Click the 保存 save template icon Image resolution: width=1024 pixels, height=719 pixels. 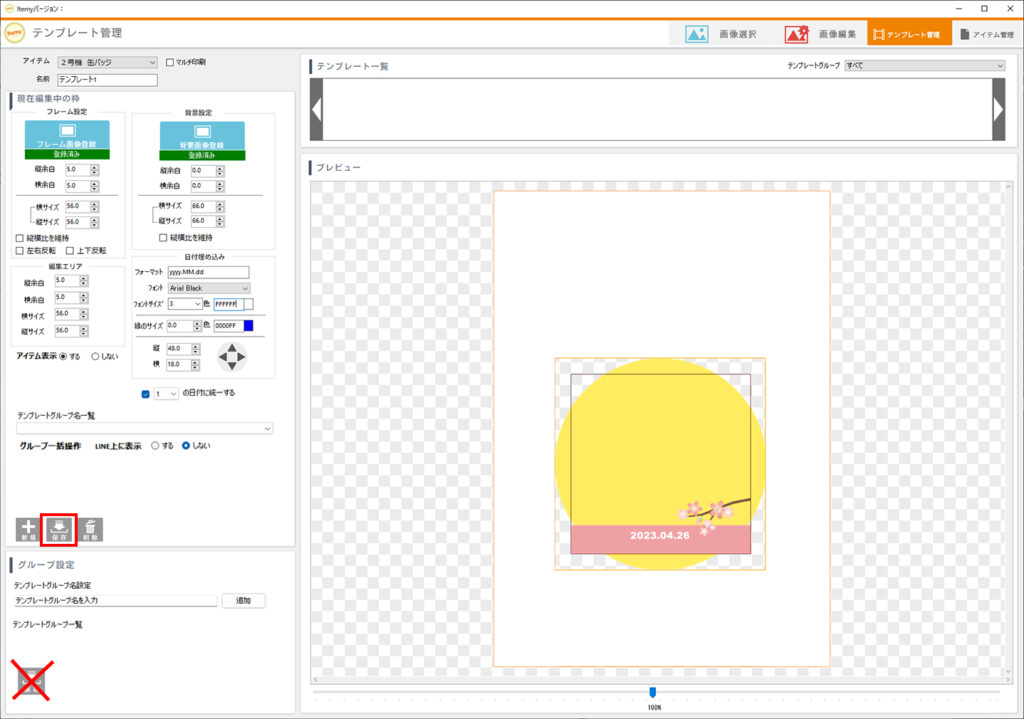59,528
